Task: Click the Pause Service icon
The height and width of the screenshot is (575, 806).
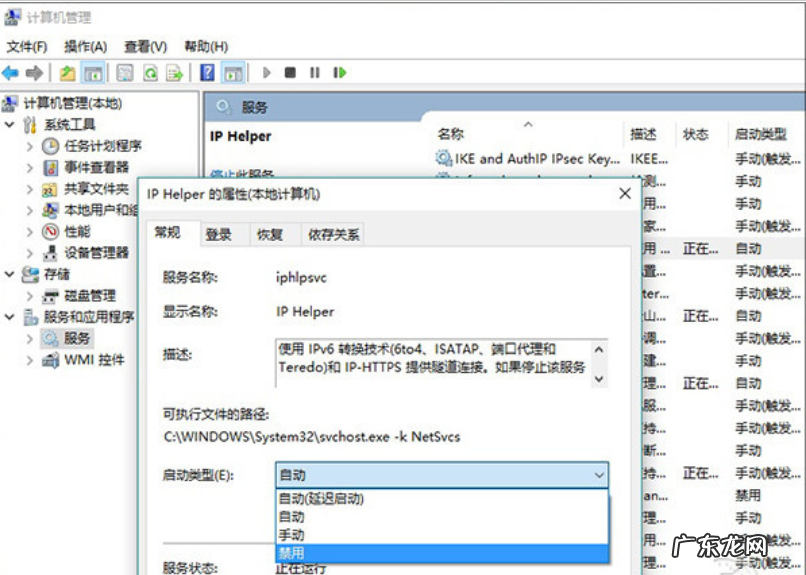Action: [x=315, y=73]
